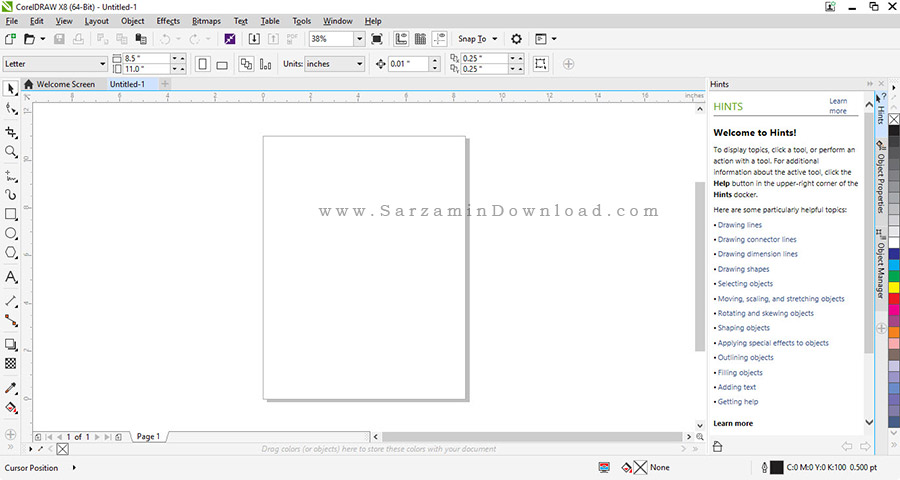Click the canvas vertical scrollbar

click(x=700, y=266)
